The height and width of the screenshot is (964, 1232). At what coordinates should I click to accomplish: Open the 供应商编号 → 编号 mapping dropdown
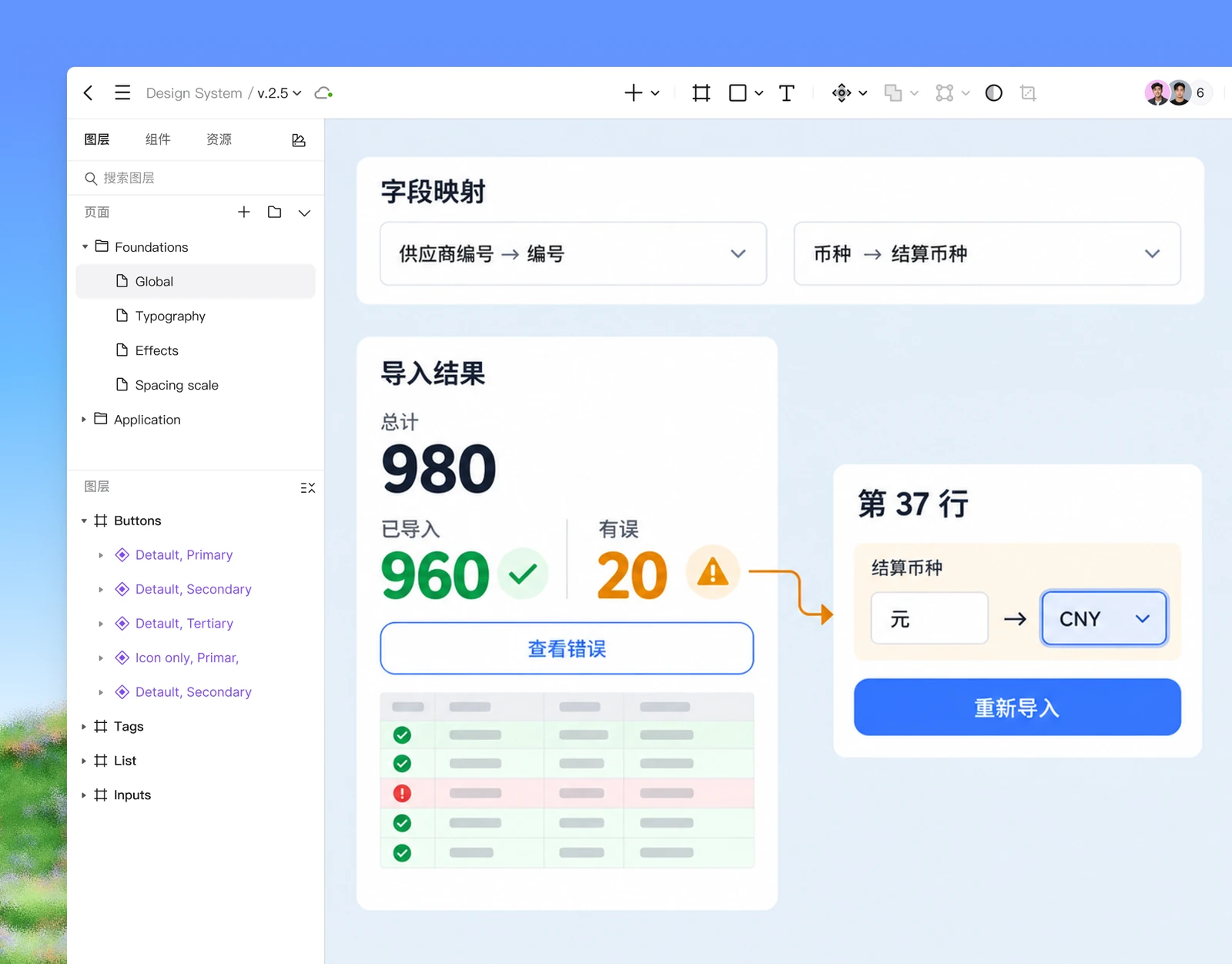click(x=574, y=253)
